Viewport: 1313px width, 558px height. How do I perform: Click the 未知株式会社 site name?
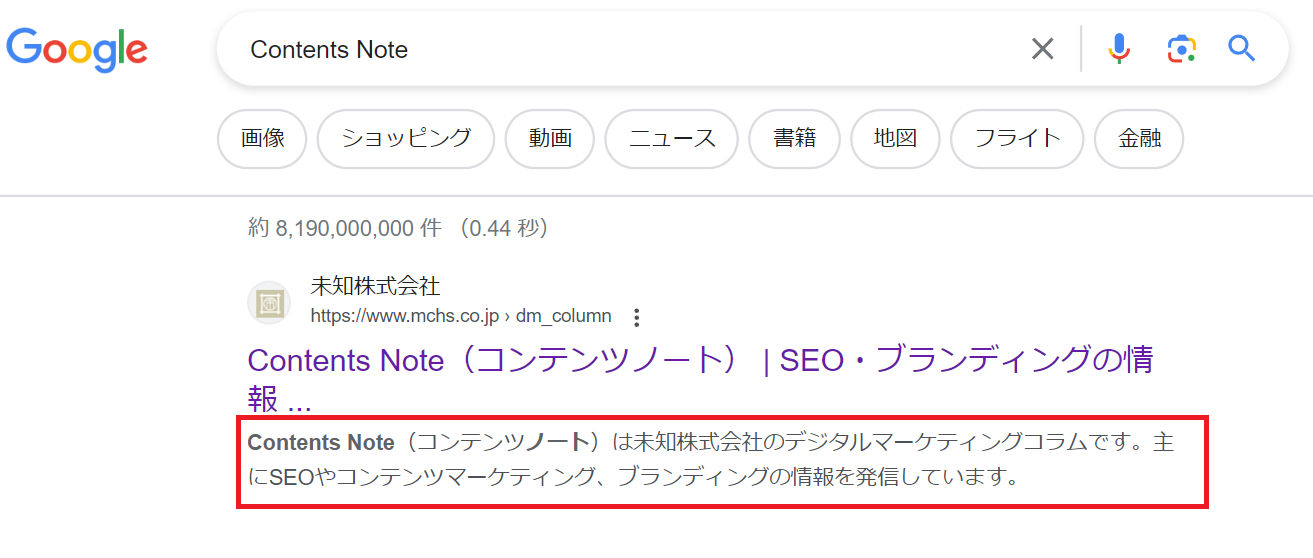375,287
